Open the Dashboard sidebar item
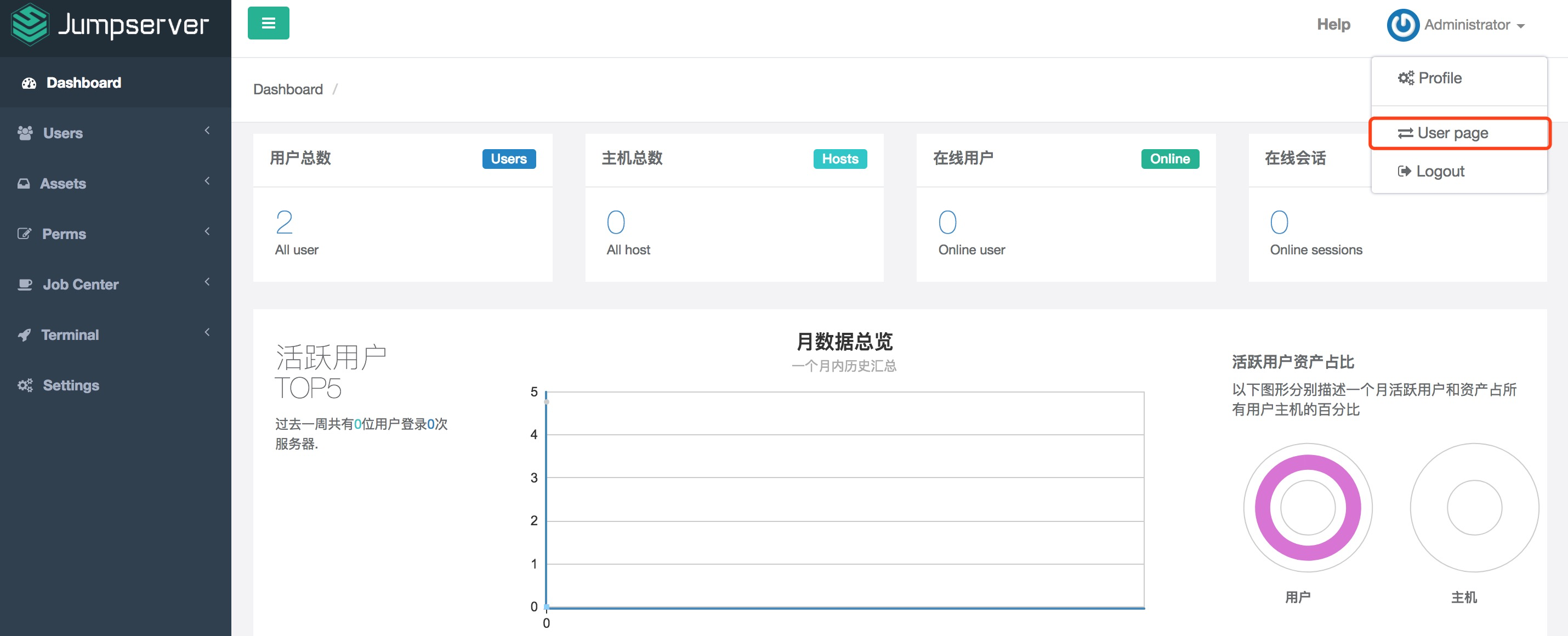 pos(116,83)
